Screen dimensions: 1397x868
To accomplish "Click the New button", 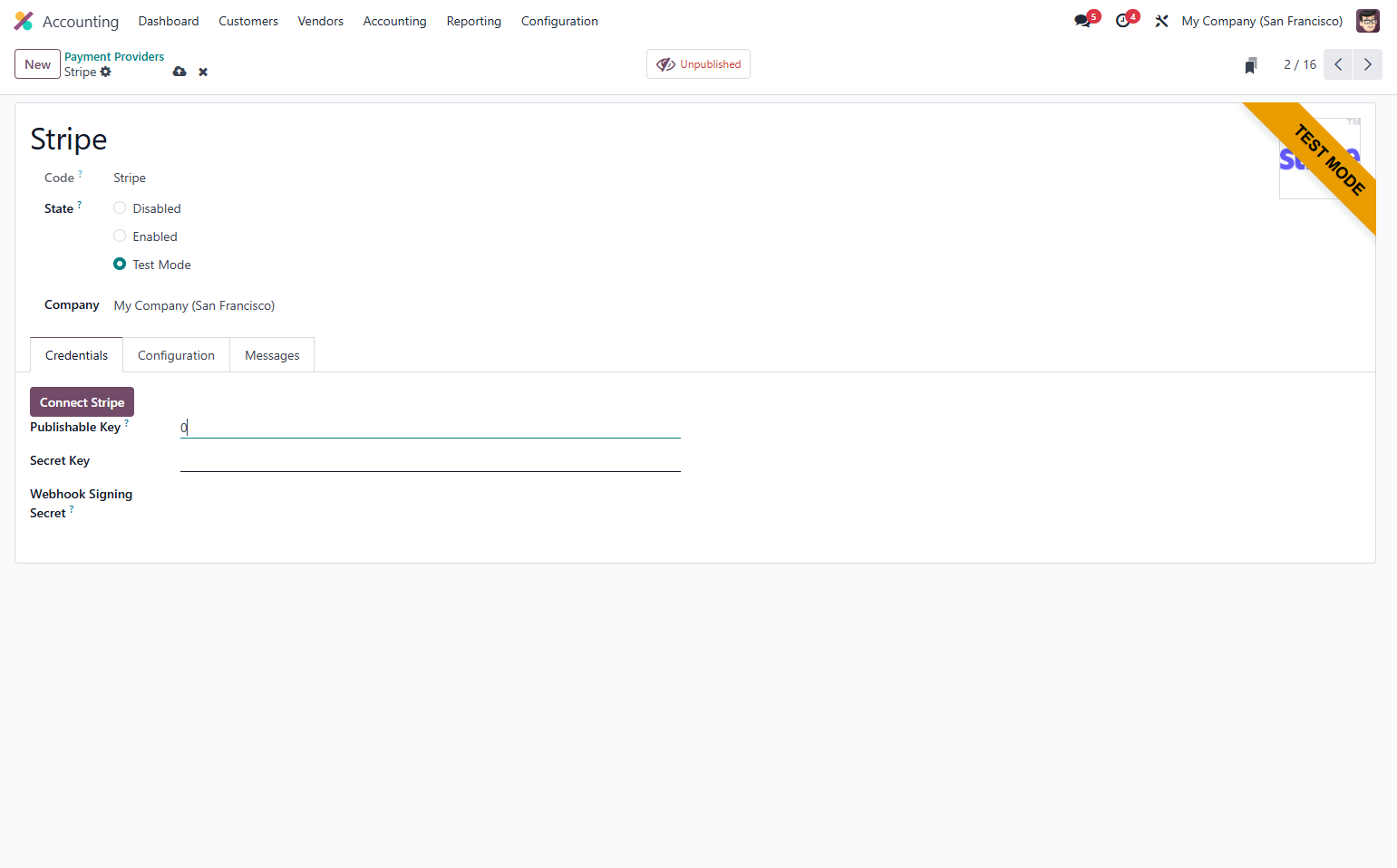I will (x=38, y=64).
